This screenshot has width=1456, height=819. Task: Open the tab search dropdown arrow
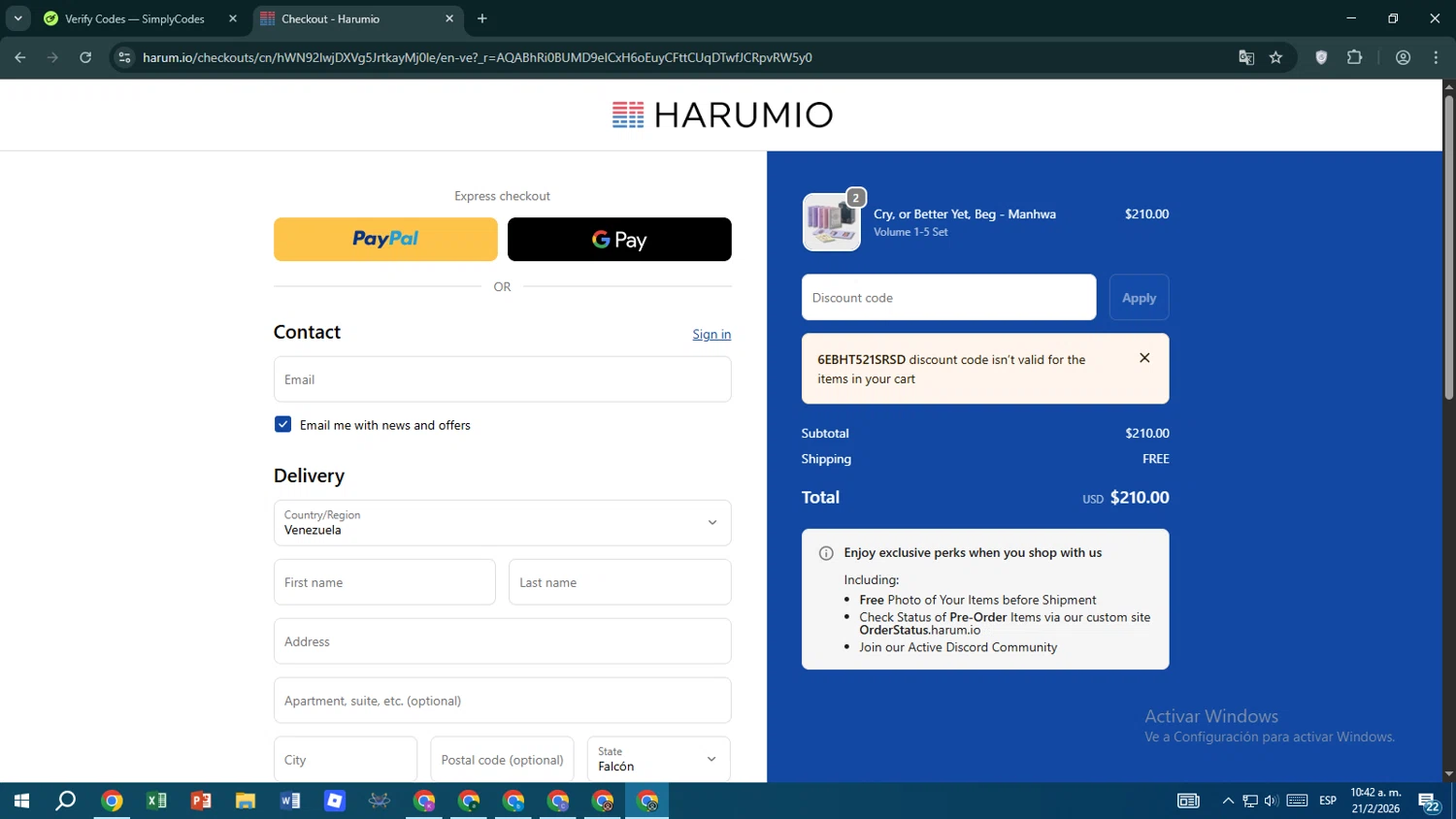(x=17, y=18)
